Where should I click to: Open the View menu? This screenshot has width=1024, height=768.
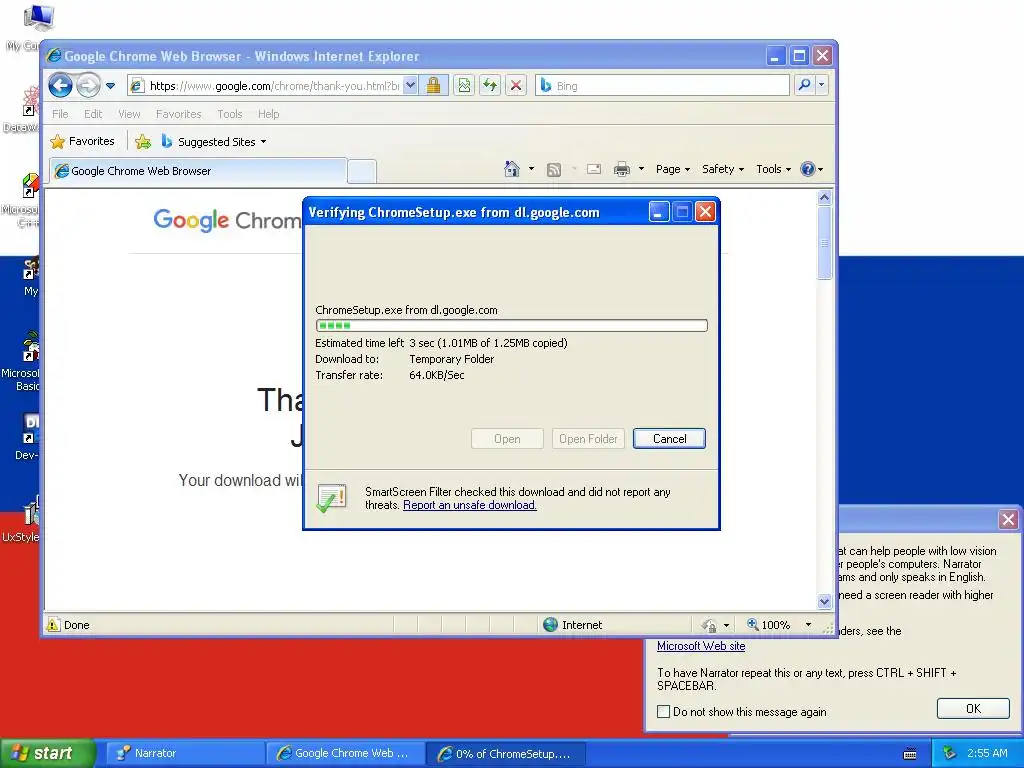tap(129, 114)
